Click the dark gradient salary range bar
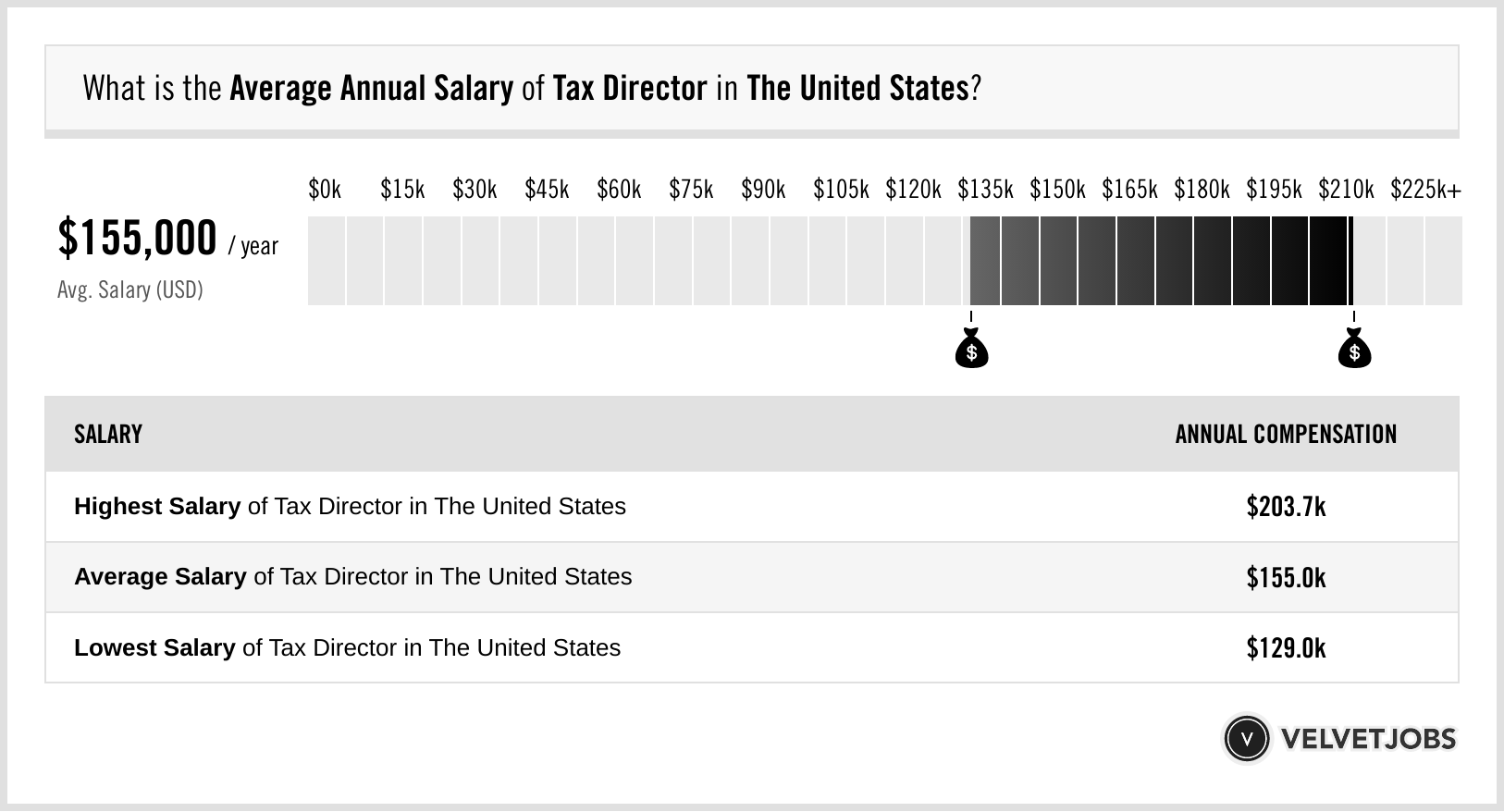This screenshot has width=1504, height=812. [x=1160, y=261]
